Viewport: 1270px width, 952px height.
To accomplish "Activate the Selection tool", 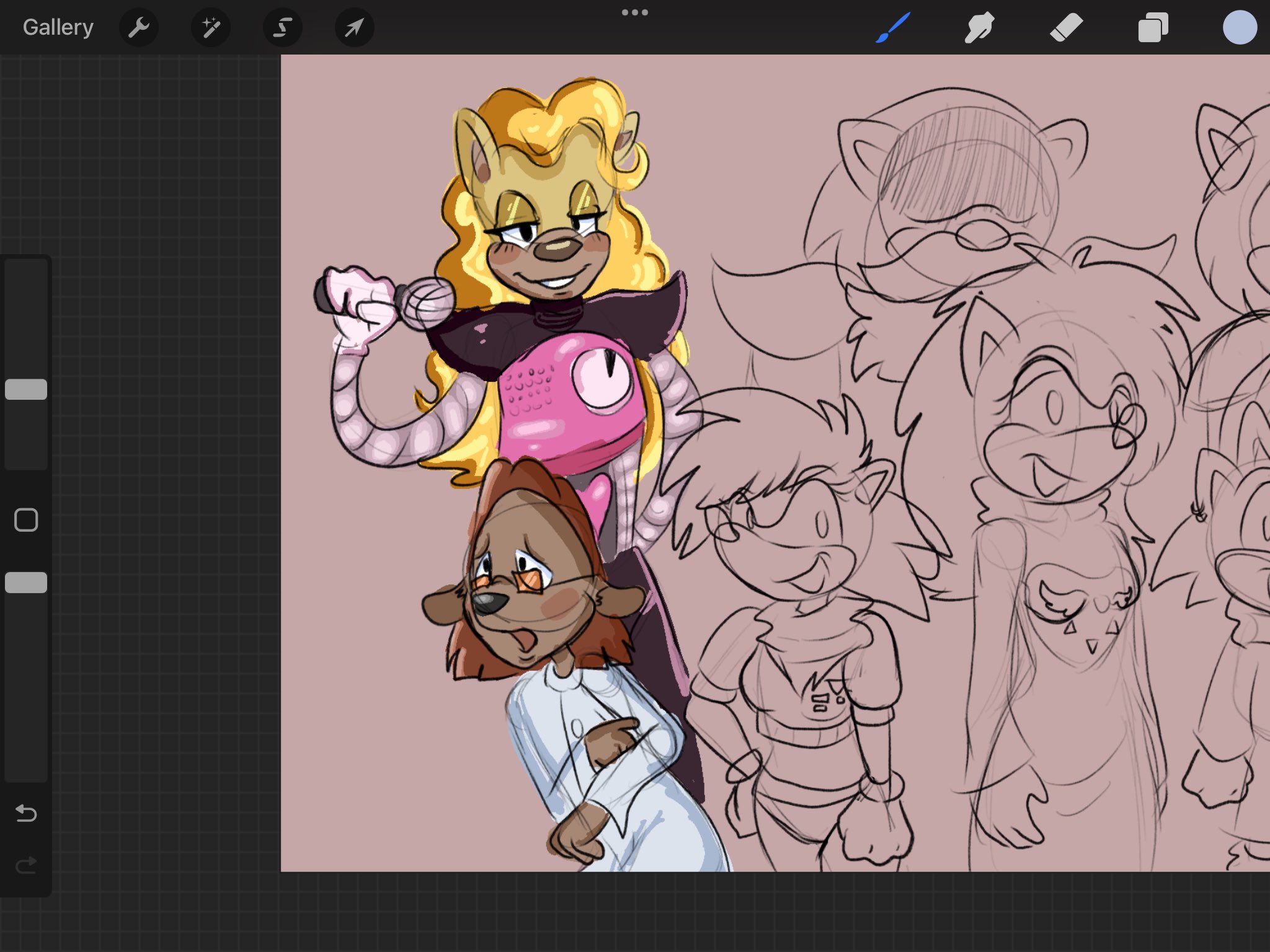I will (x=283, y=27).
